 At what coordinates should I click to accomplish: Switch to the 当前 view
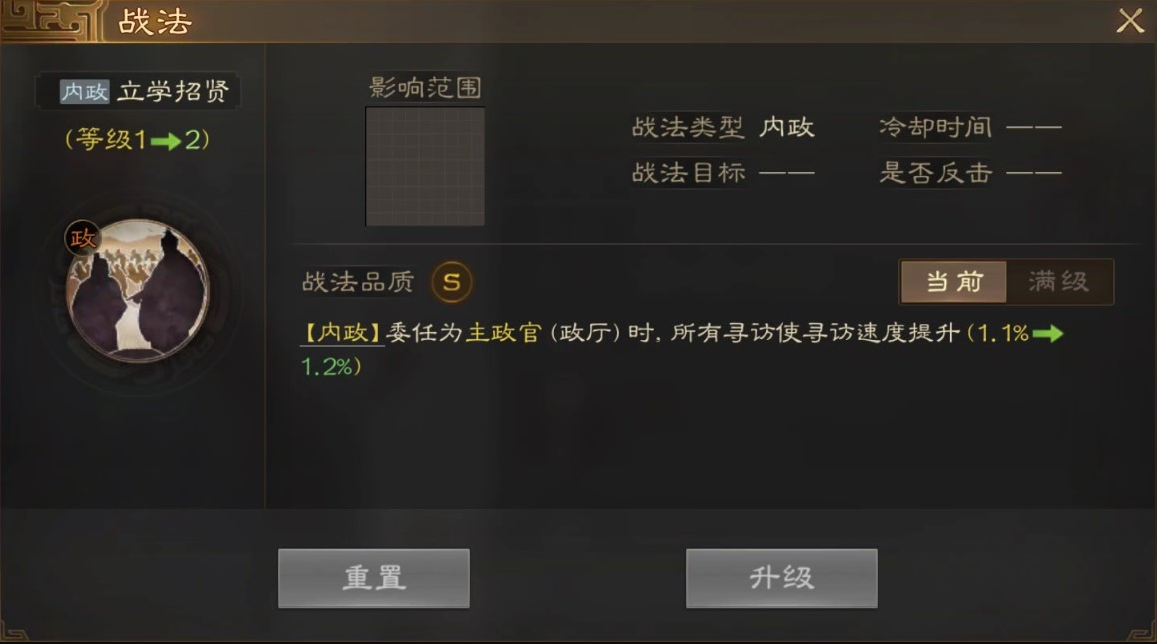point(953,281)
